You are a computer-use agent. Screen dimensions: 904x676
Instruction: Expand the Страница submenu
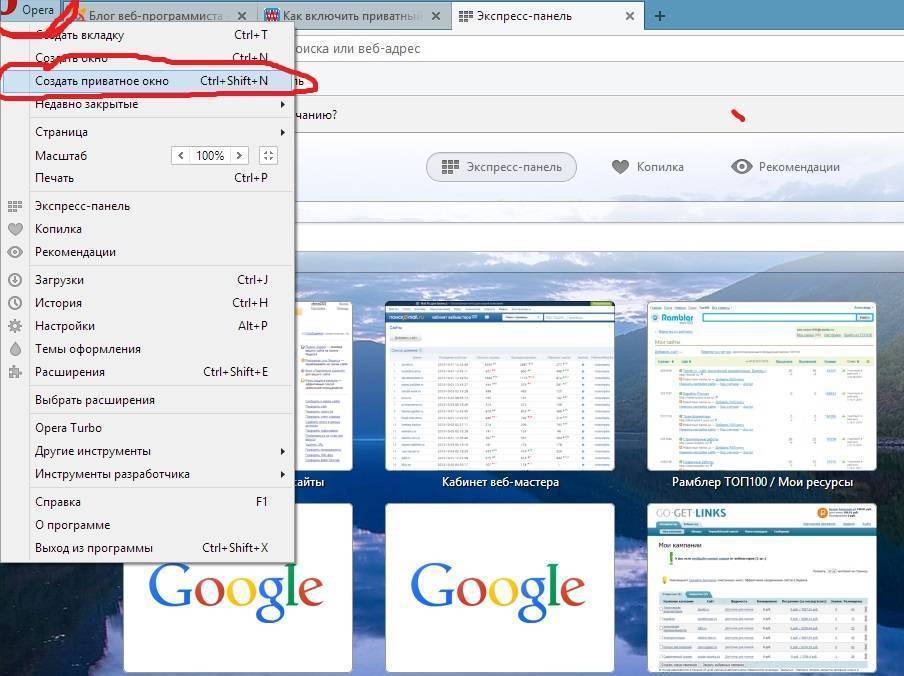click(x=282, y=132)
